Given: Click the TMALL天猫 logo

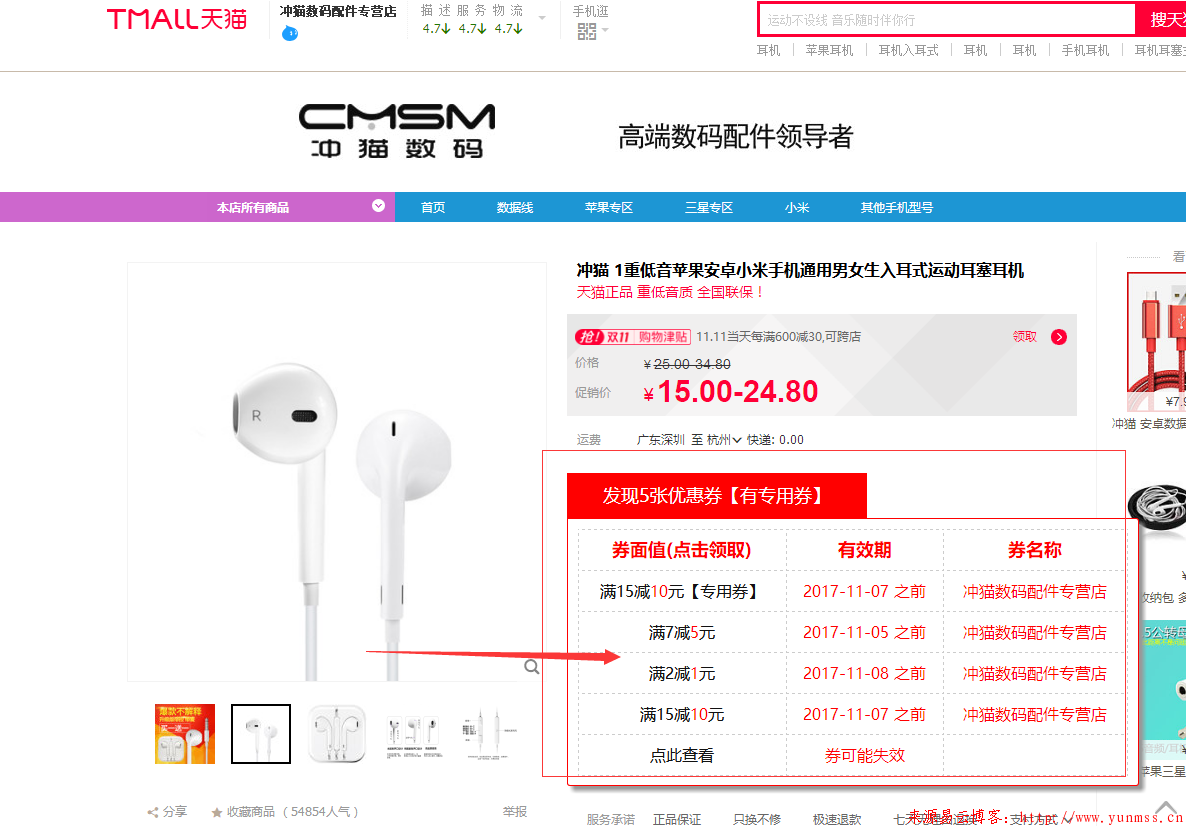Looking at the screenshot, I should [x=176, y=20].
